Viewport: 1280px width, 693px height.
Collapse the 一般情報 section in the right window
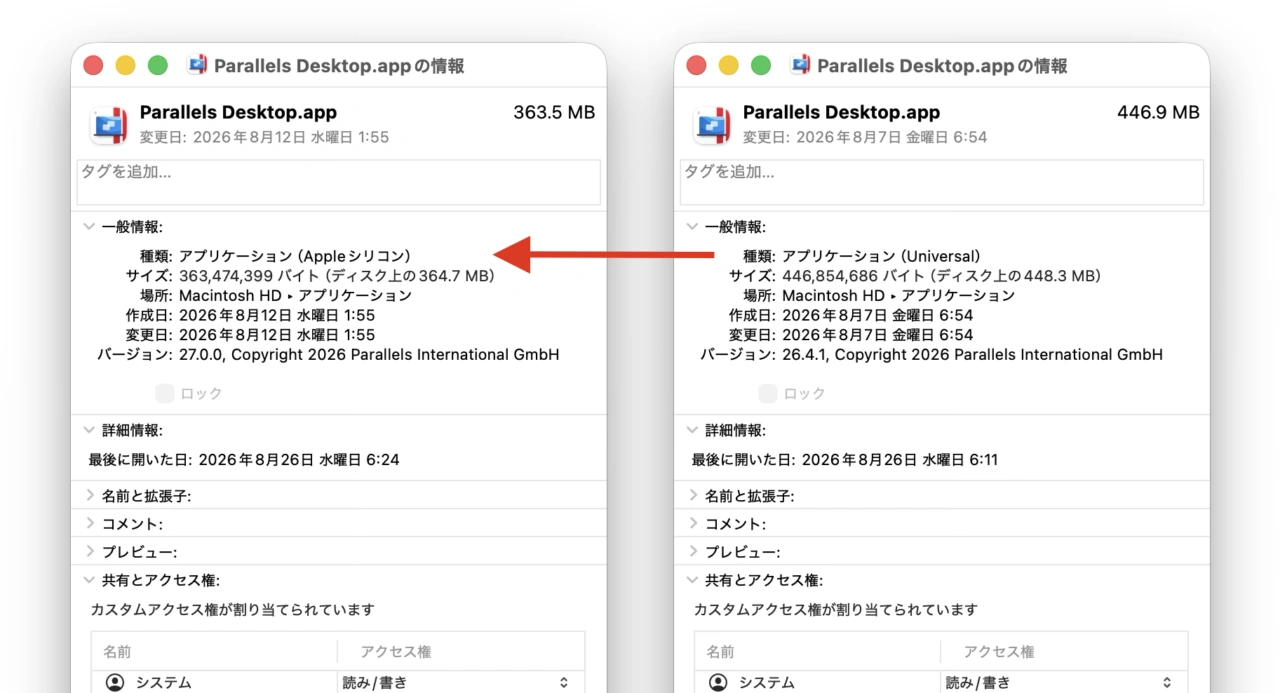pos(692,227)
